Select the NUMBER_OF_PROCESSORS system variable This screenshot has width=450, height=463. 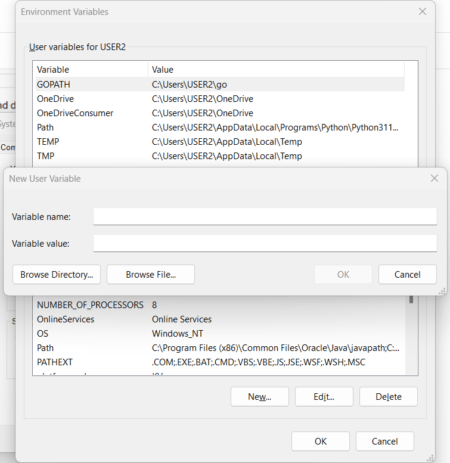click(220, 305)
